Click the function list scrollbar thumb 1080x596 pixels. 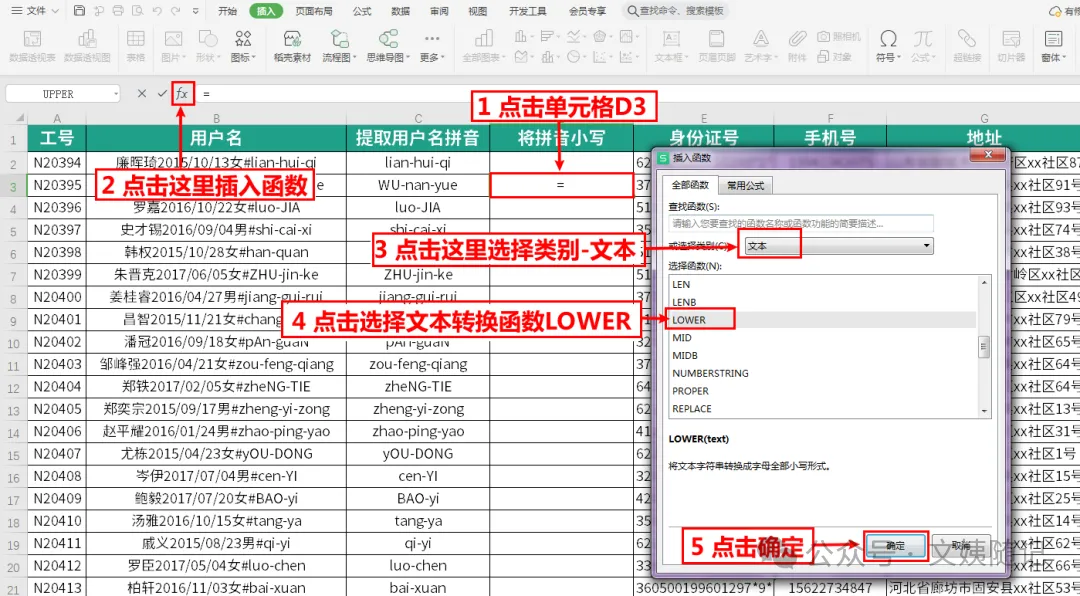[984, 347]
